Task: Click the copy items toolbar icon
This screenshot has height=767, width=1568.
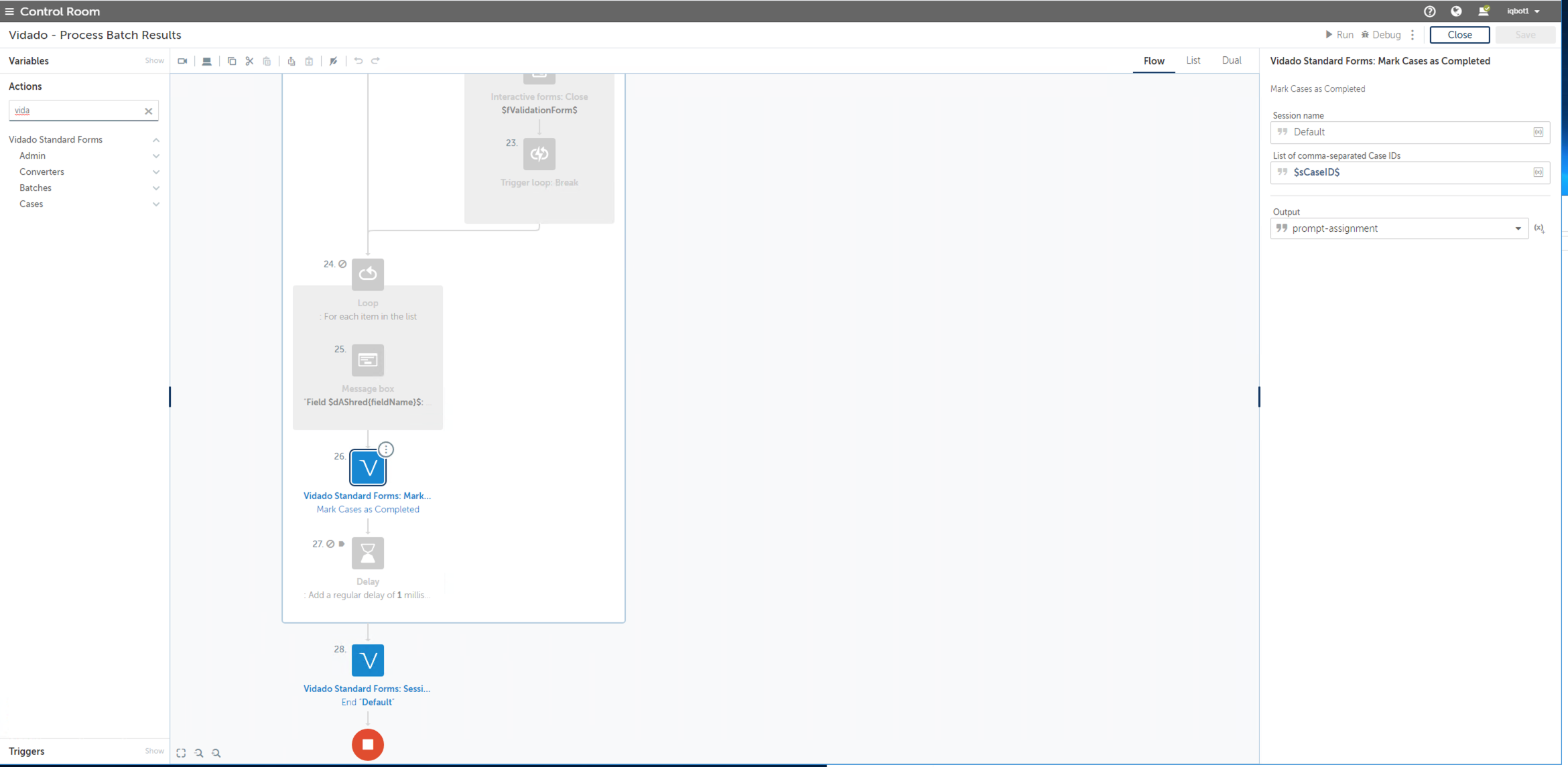Action: coord(232,61)
